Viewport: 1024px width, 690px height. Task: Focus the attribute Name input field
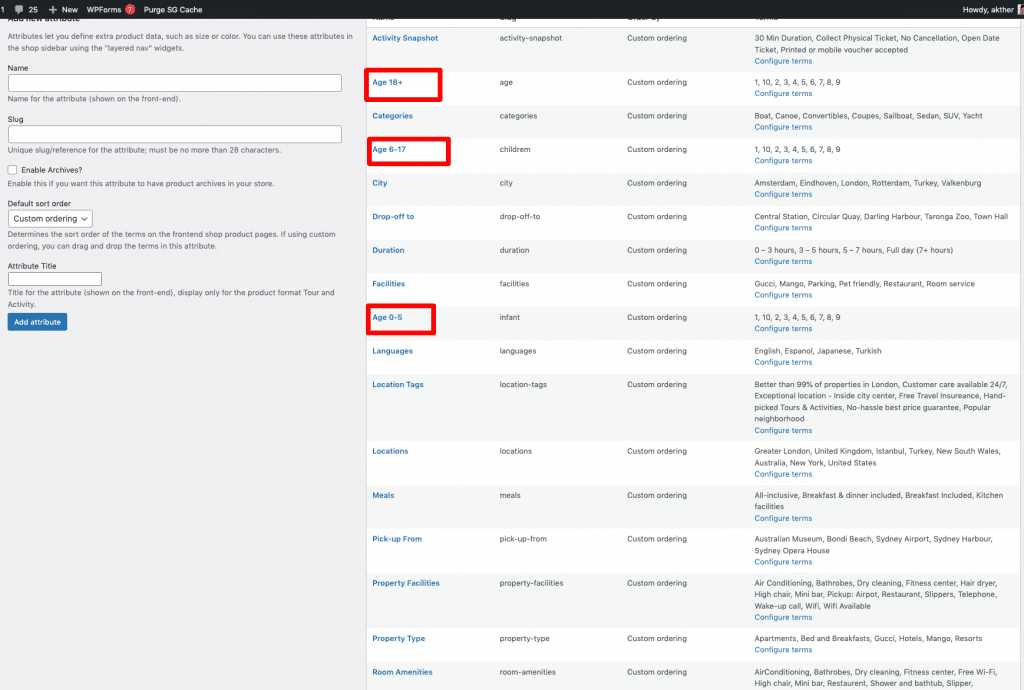174,83
